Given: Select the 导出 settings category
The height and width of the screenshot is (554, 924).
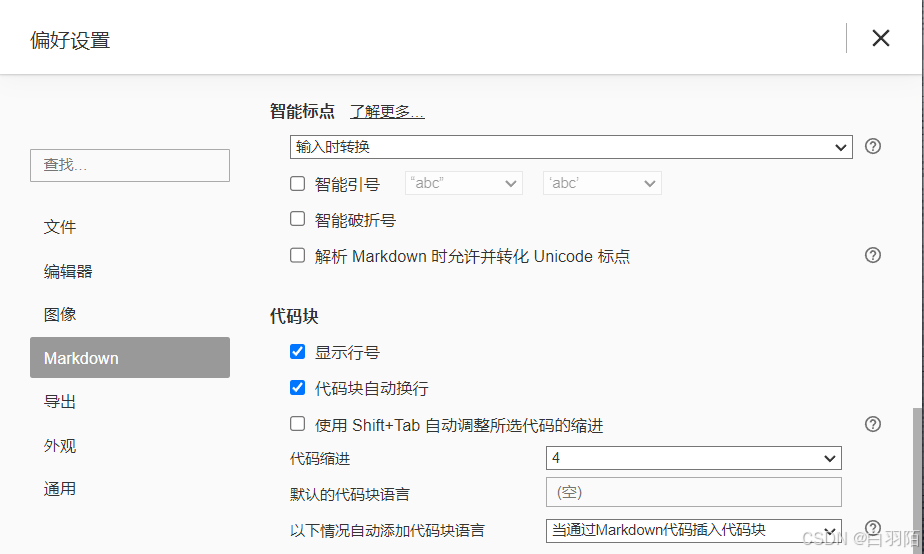Looking at the screenshot, I should (x=130, y=402).
